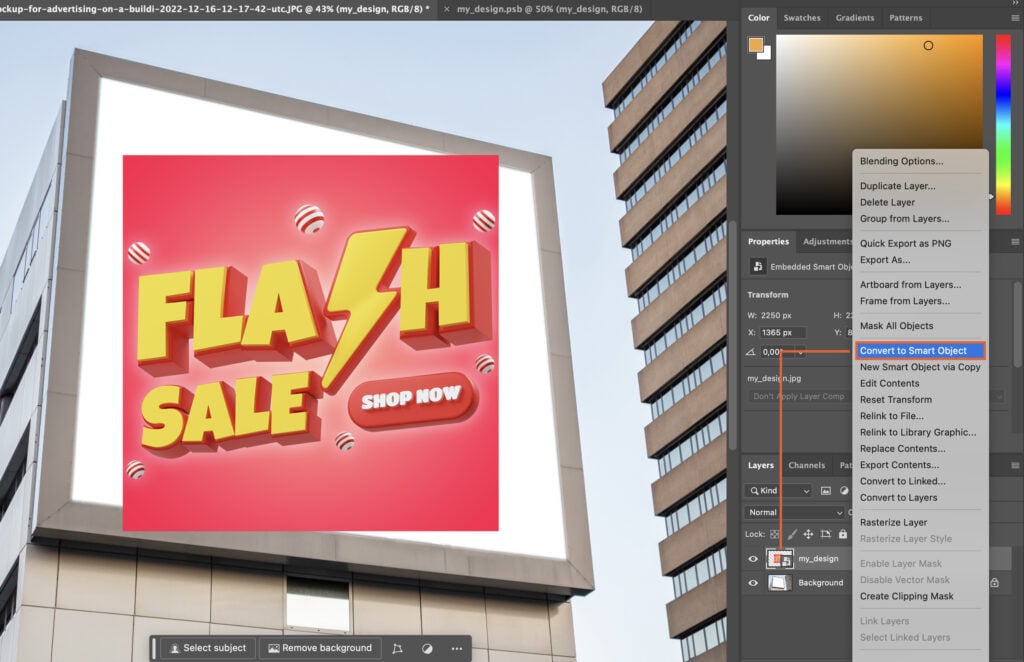Viewport: 1024px width, 662px height.
Task: Click the Remove background button
Action: pyautogui.click(x=320, y=648)
